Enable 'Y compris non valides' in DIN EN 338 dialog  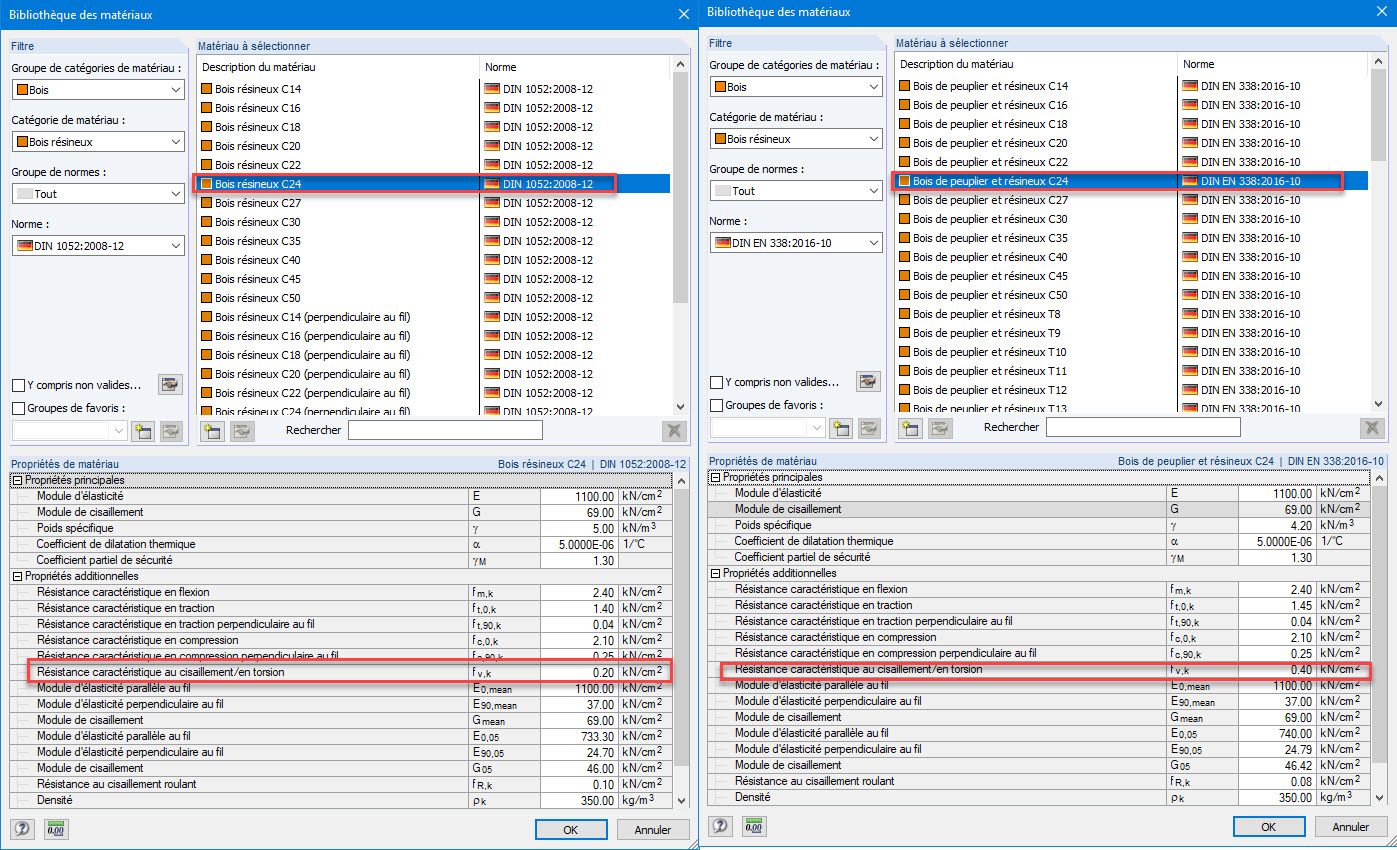click(x=716, y=382)
